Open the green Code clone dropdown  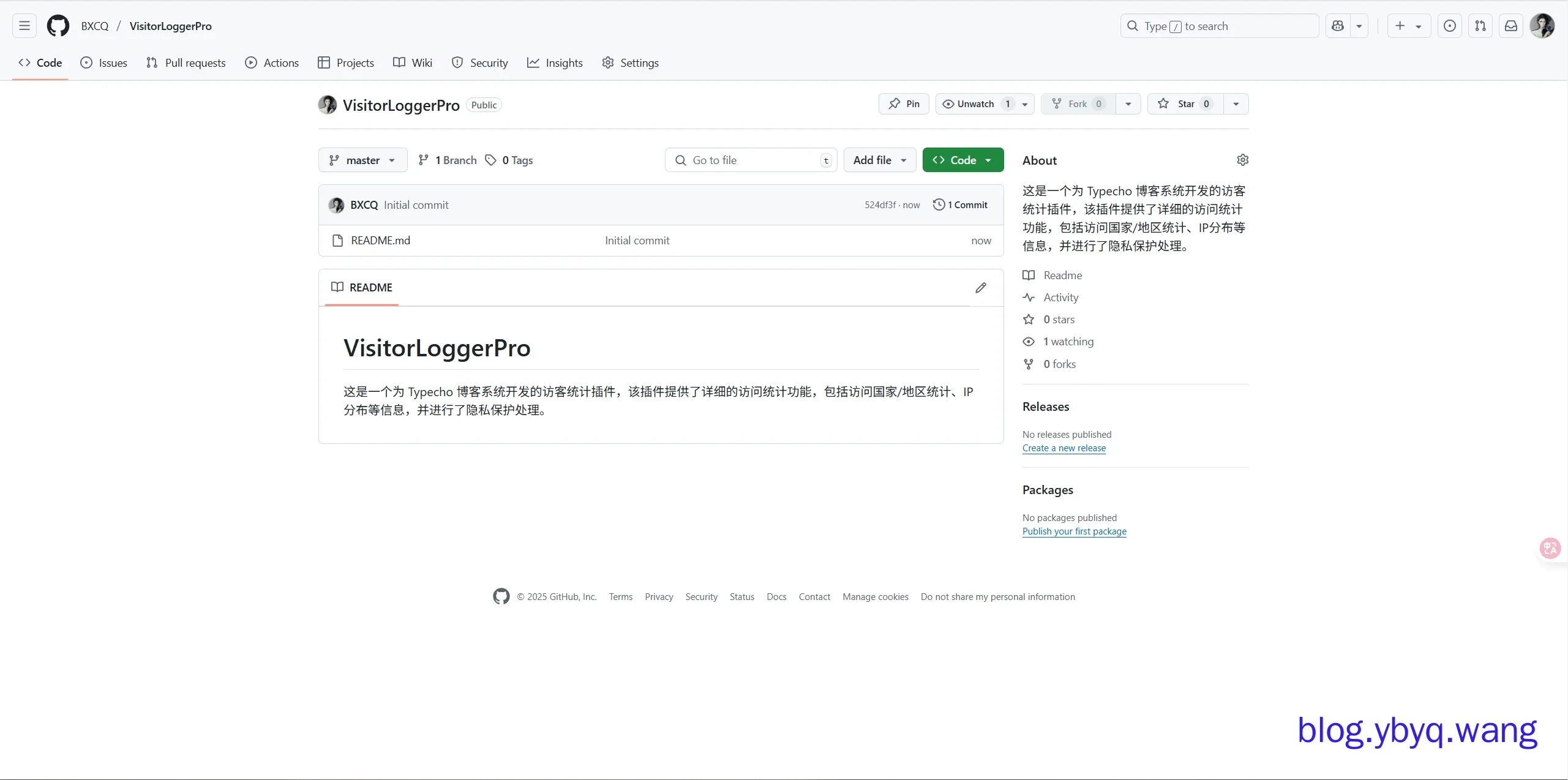pos(963,160)
